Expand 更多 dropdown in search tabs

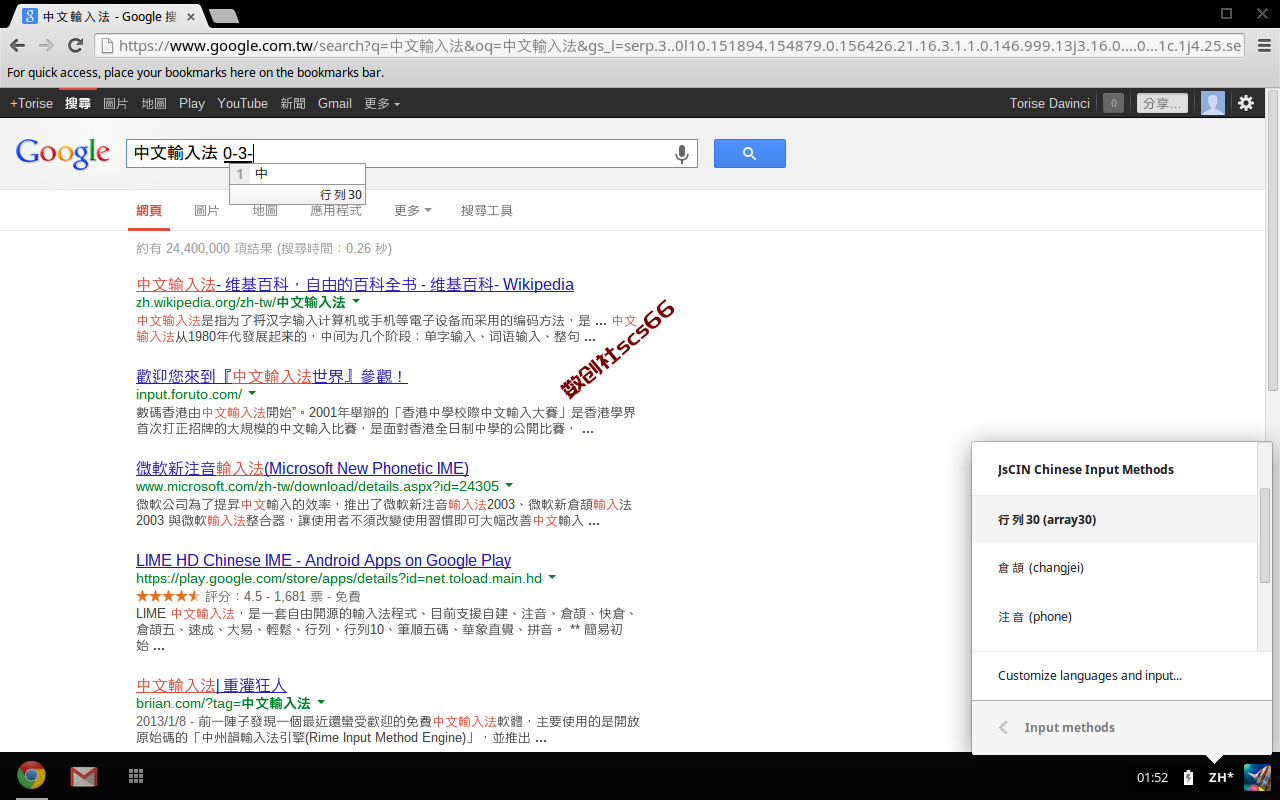pyautogui.click(x=413, y=211)
